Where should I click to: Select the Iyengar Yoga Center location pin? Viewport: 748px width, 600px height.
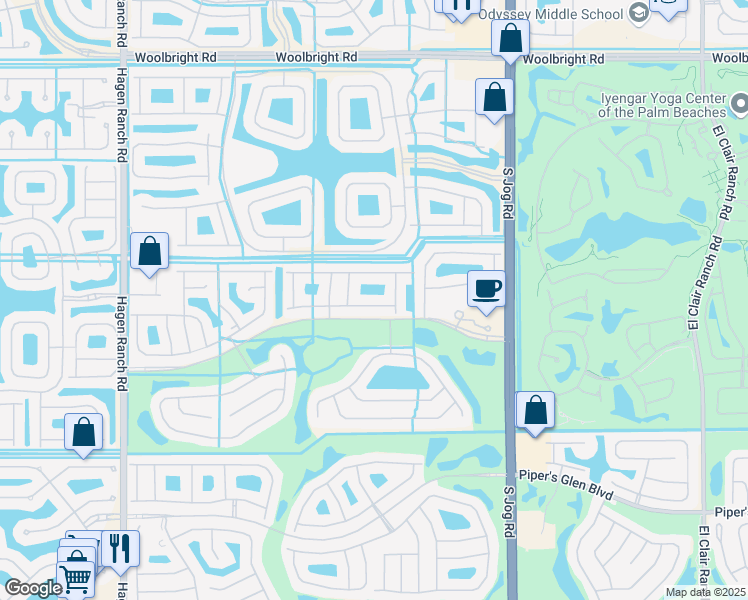pyautogui.click(x=741, y=104)
